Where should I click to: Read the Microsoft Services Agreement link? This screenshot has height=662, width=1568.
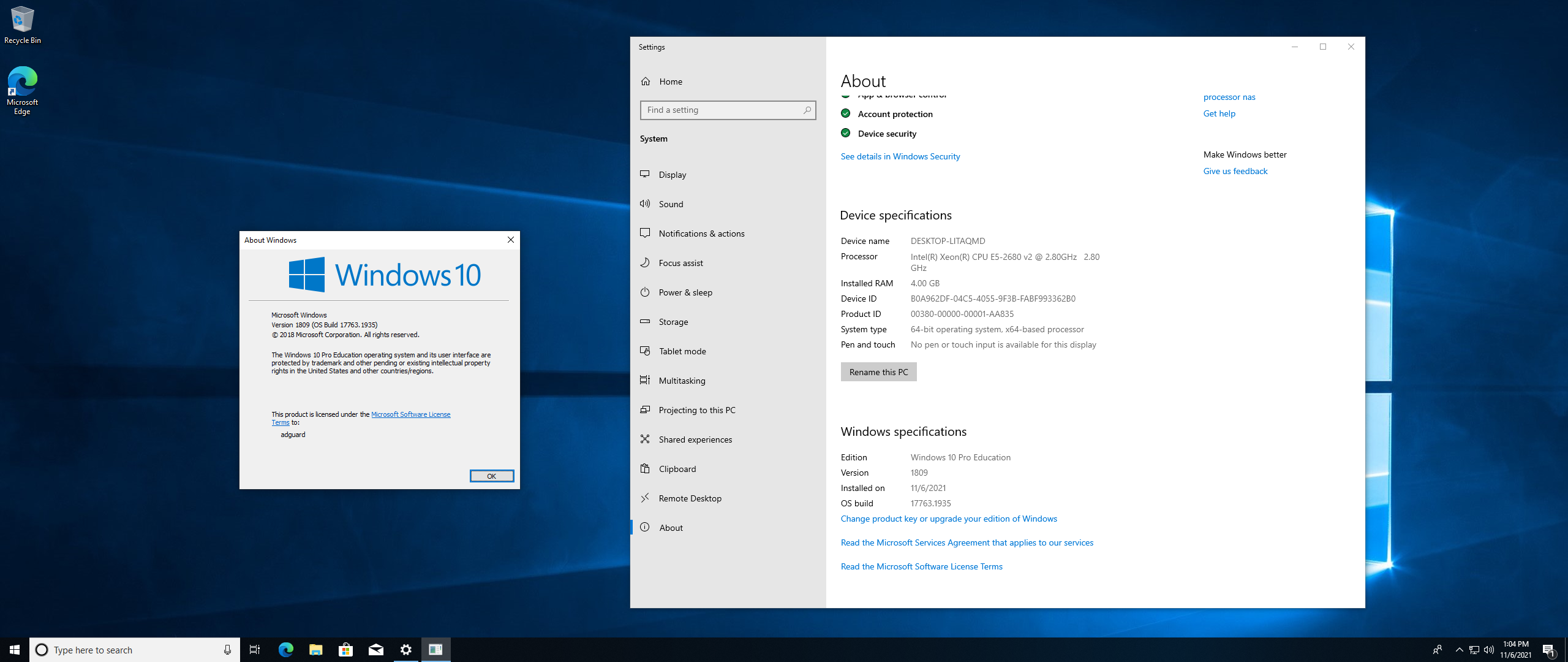tap(967, 542)
